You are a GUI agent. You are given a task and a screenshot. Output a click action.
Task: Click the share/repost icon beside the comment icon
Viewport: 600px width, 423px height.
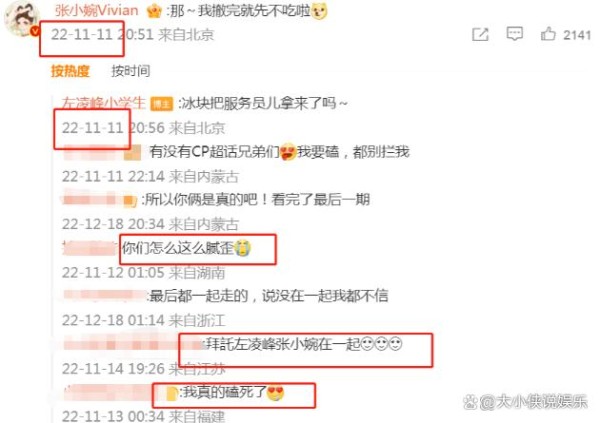[x=480, y=34]
